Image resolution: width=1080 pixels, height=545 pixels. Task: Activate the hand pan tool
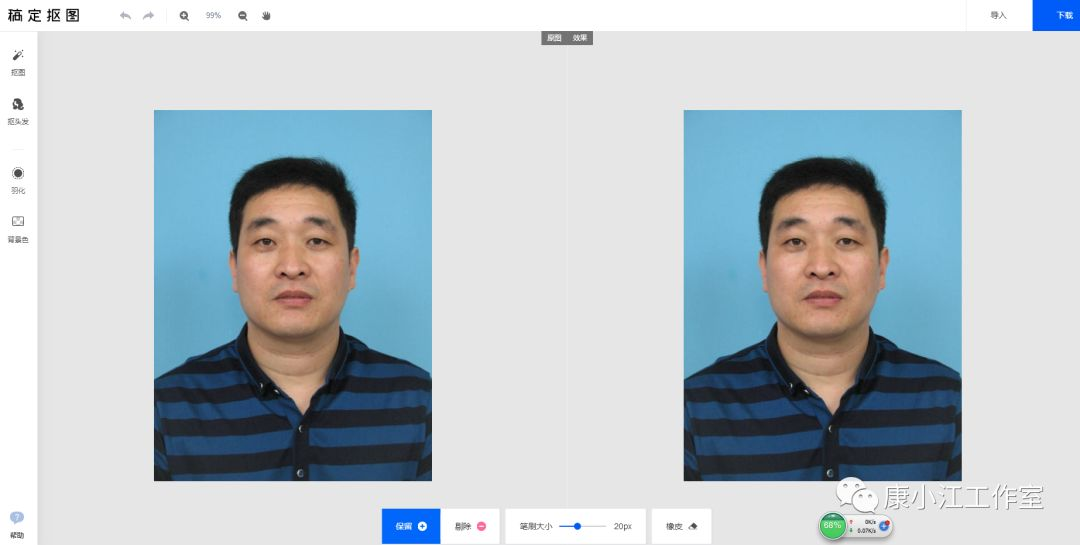point(266,16)
